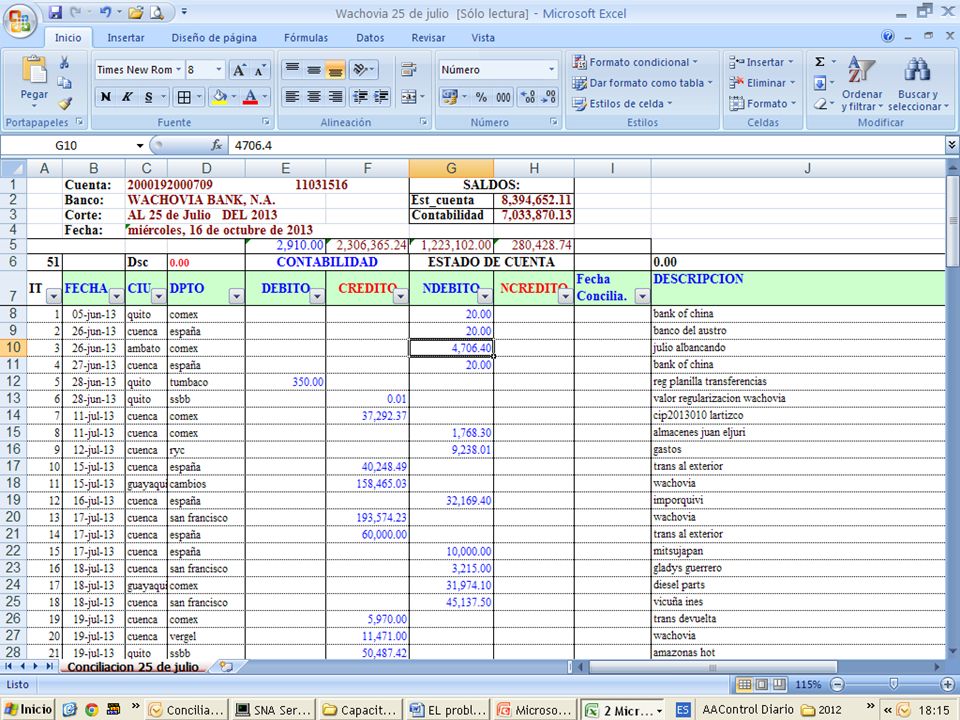This screenshot has height=720, width=960.
Task: Adjust the zoom slider handle
Action: tap(893, 684)
